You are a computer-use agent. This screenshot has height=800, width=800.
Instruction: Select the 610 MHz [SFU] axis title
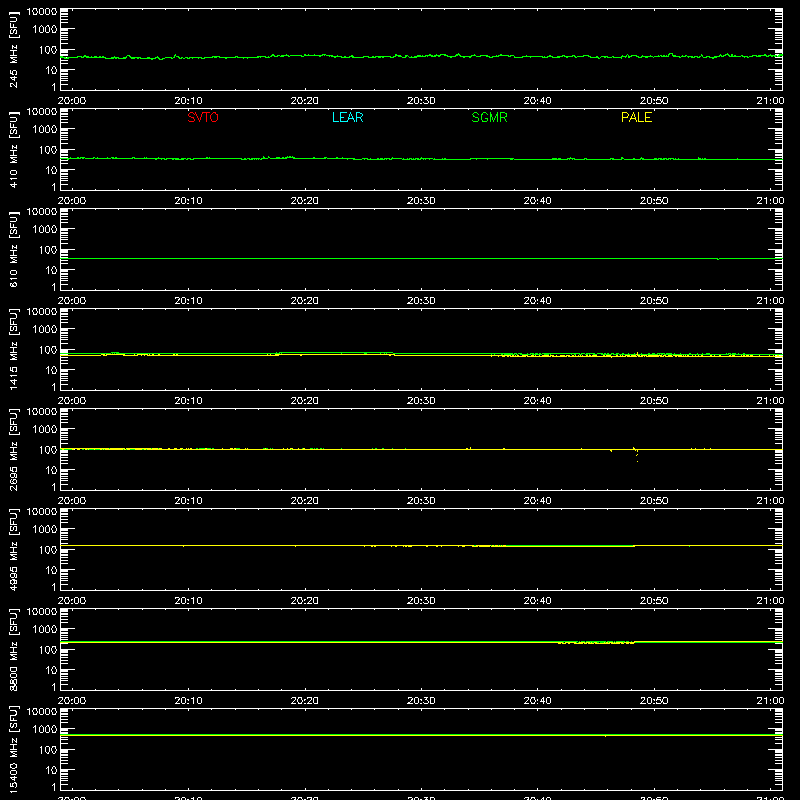[13, 250]
